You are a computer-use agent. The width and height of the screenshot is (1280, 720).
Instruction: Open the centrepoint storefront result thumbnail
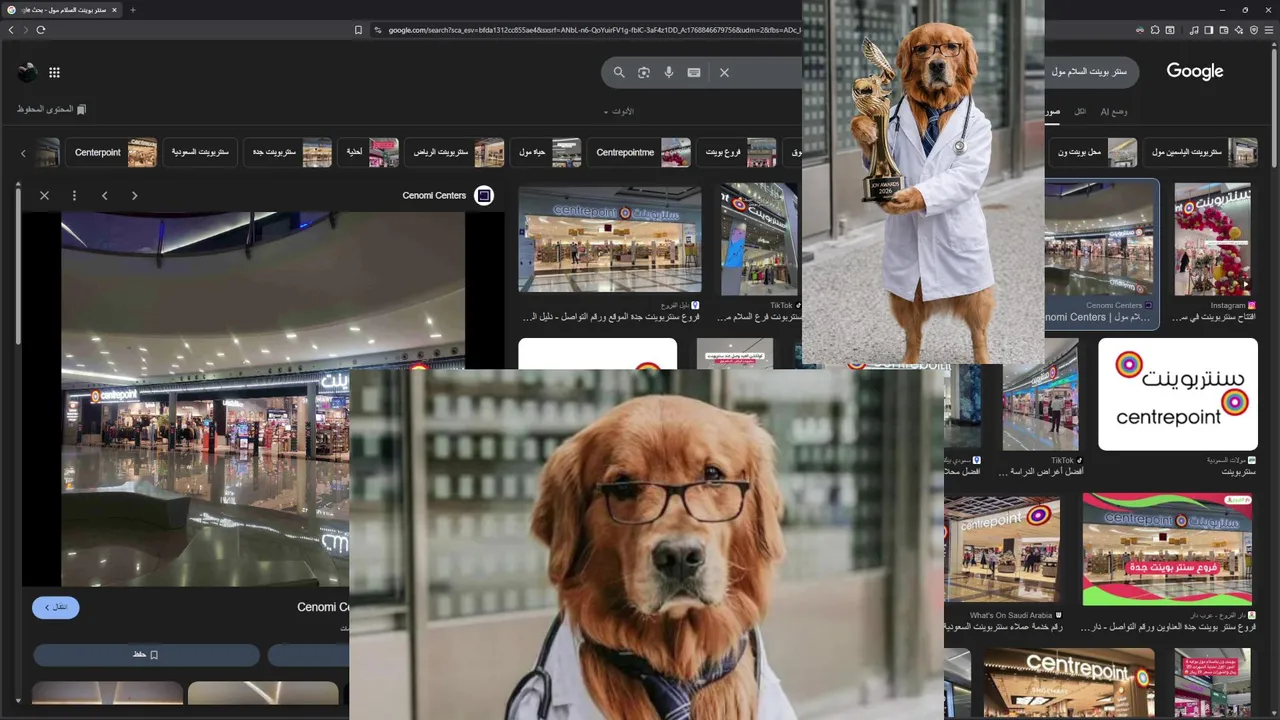610,238
